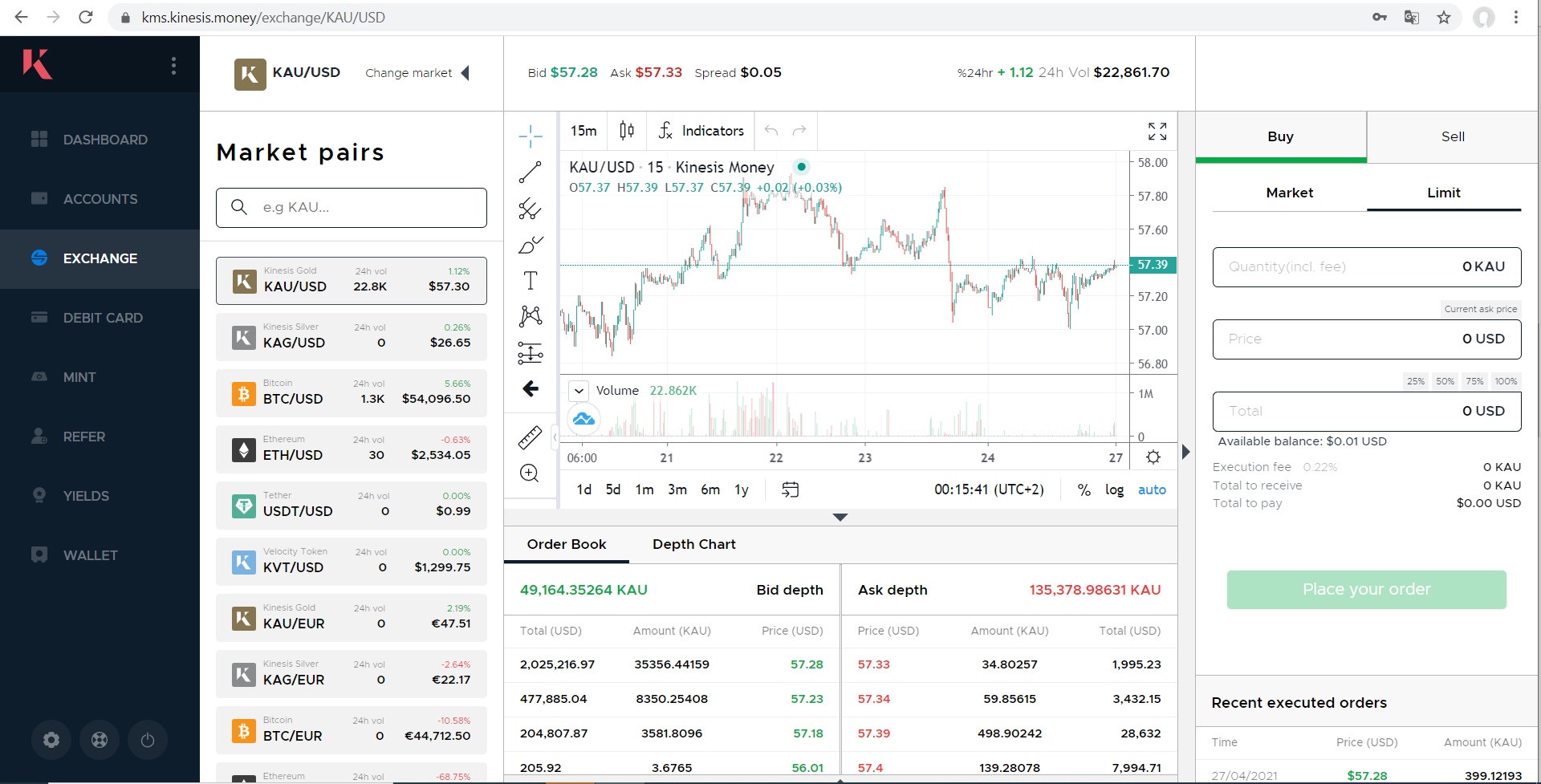Open chart settings gear icon
Image resolution: width=1541 pixels, height=784 pixels.
(1153, 457)
